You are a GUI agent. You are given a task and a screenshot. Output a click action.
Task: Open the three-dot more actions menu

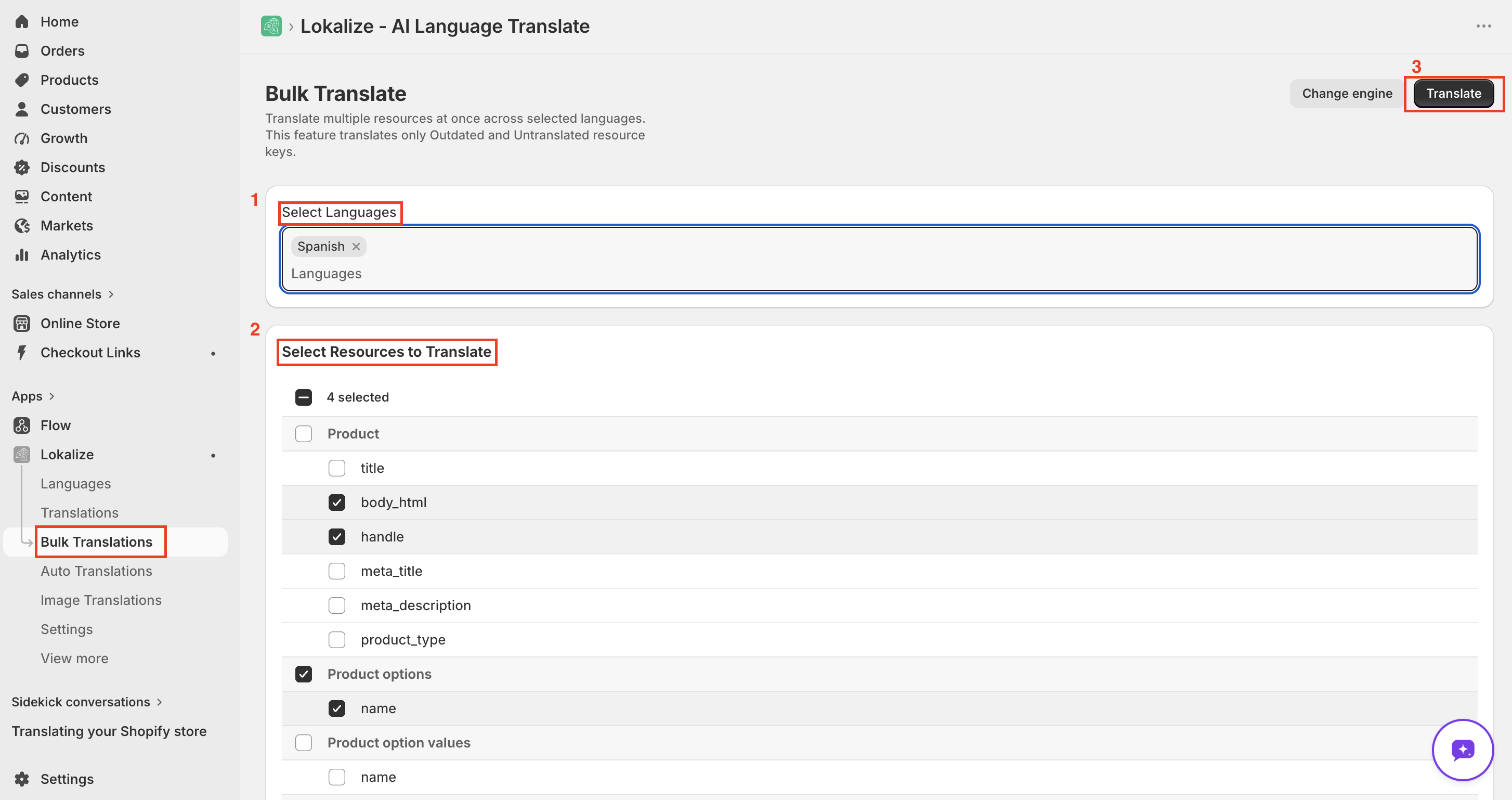(x=1483, y=26)
